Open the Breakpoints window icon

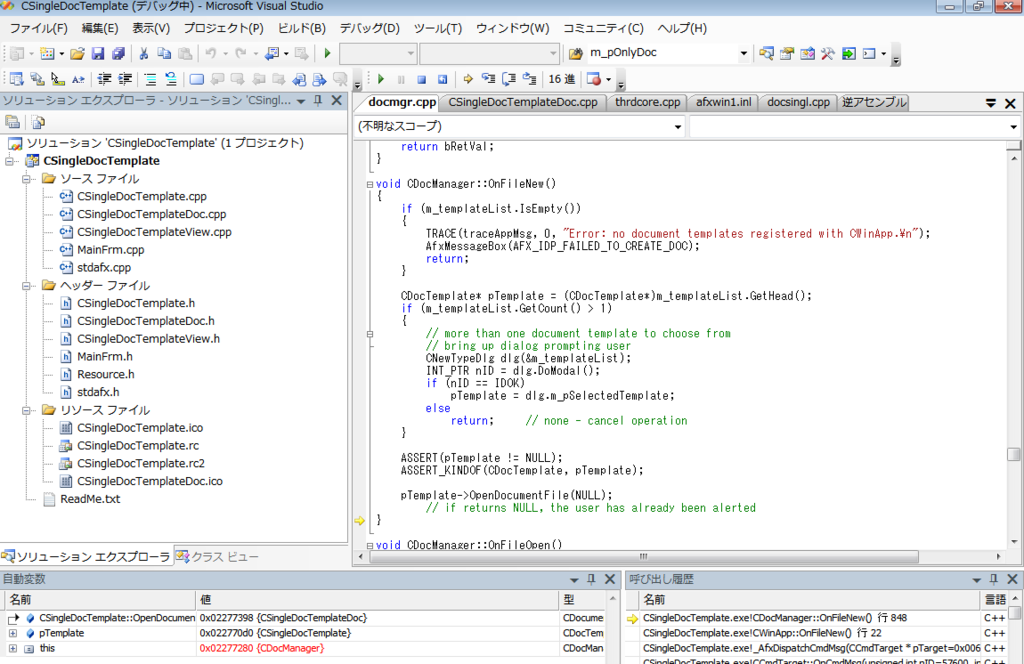[x=594, y=79]
